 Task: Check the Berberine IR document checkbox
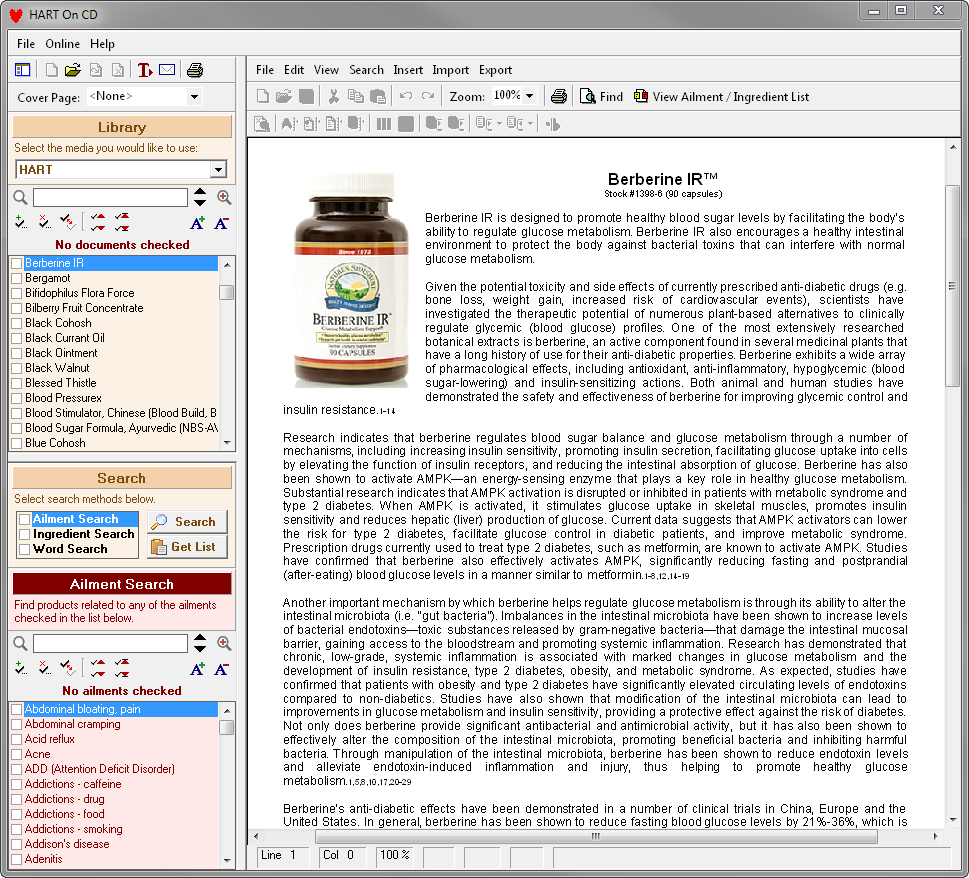coord(17,263)
